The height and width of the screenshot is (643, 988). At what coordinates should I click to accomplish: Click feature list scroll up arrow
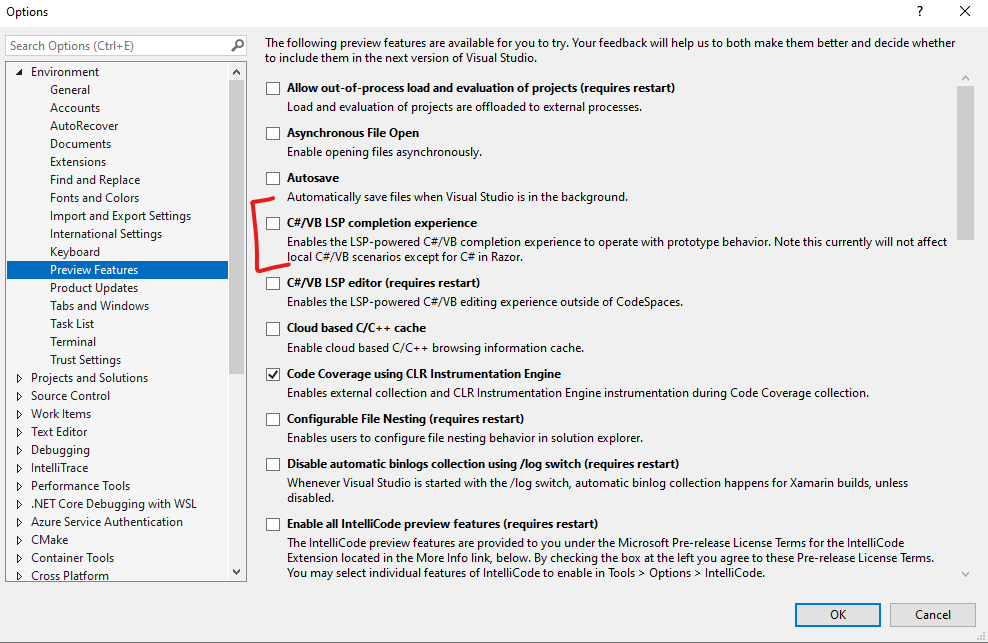point(965,78)
